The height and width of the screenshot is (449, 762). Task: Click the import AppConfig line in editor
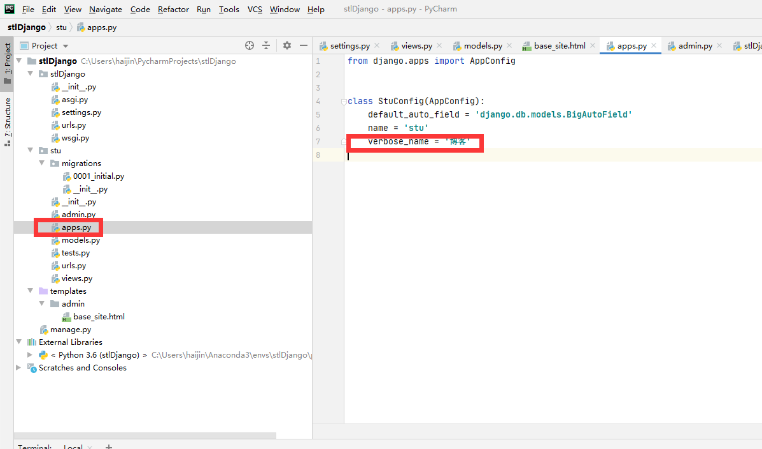click(432, 61)
